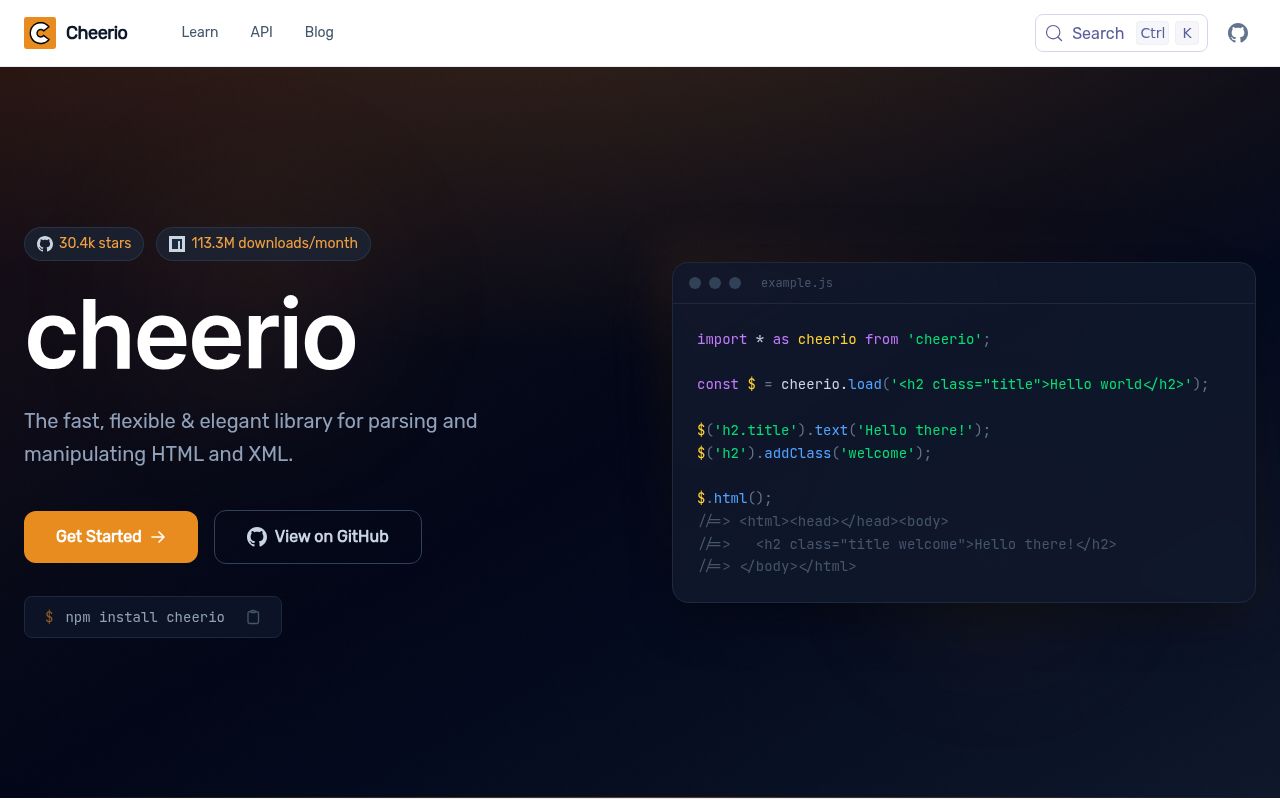Go to the Blog page
Screen dimensions: 1280x800
[x=319, y=32]
